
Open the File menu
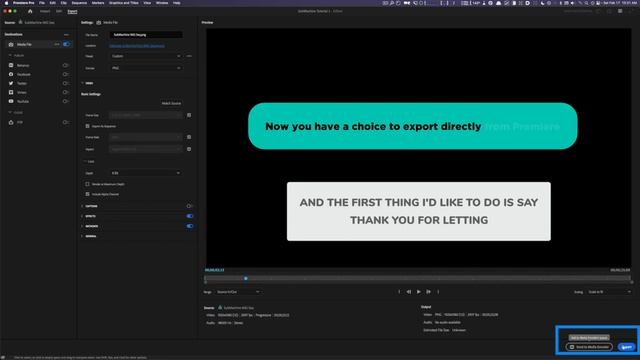click(42, 3)
